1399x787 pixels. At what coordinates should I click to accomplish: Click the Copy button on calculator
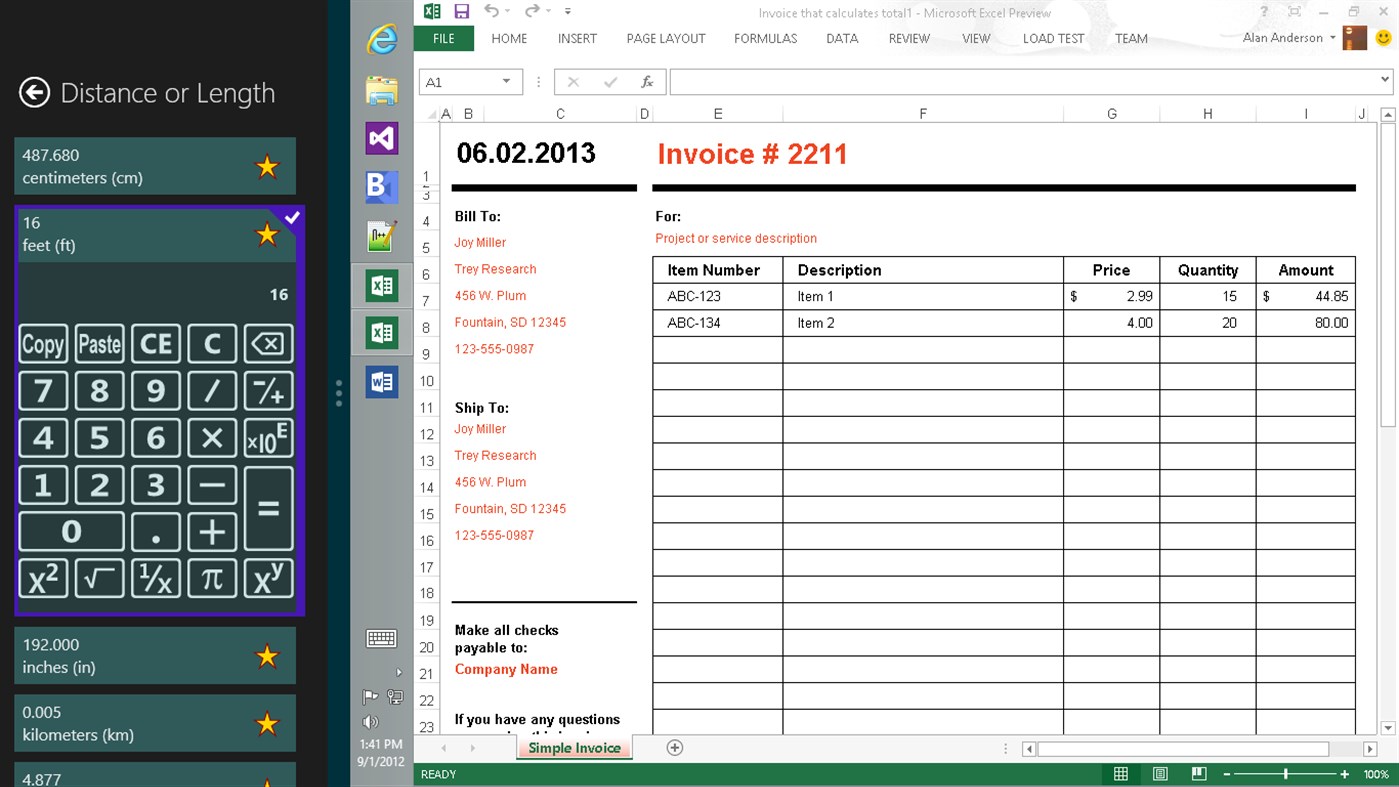[x=43, y=344]
